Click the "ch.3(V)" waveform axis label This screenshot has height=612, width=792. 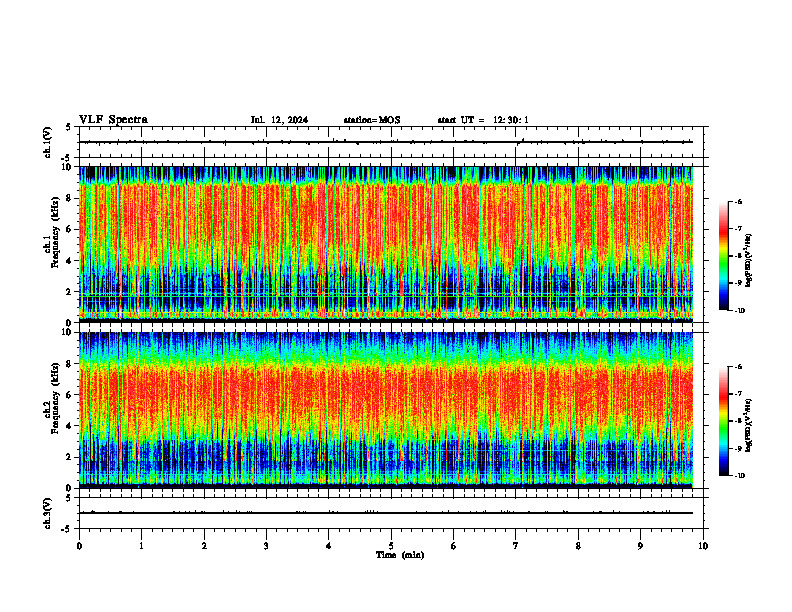coord(48,513)
